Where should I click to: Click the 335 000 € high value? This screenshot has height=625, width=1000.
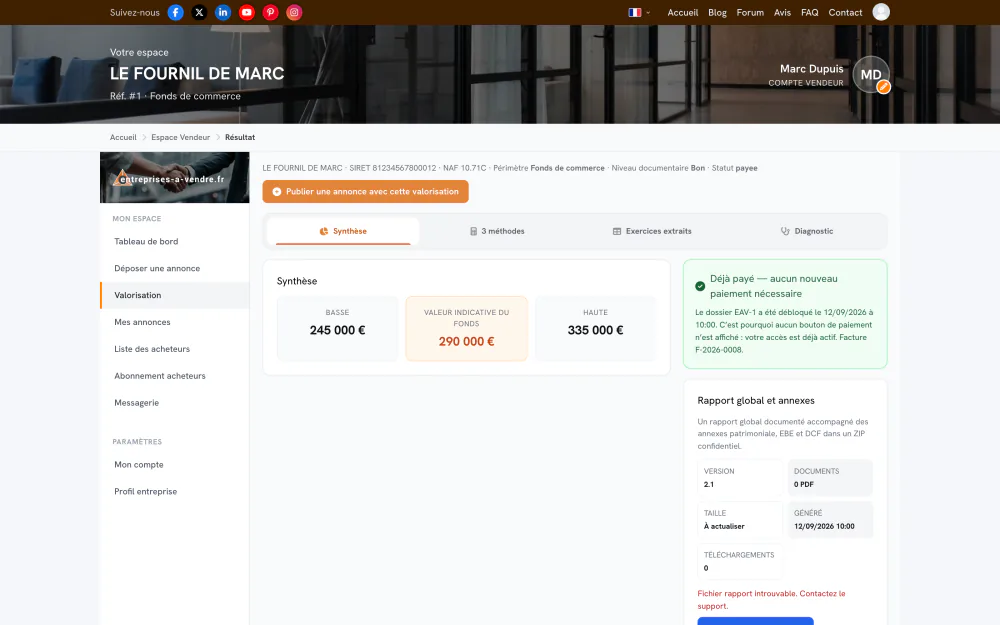click(x=595, y=330)
